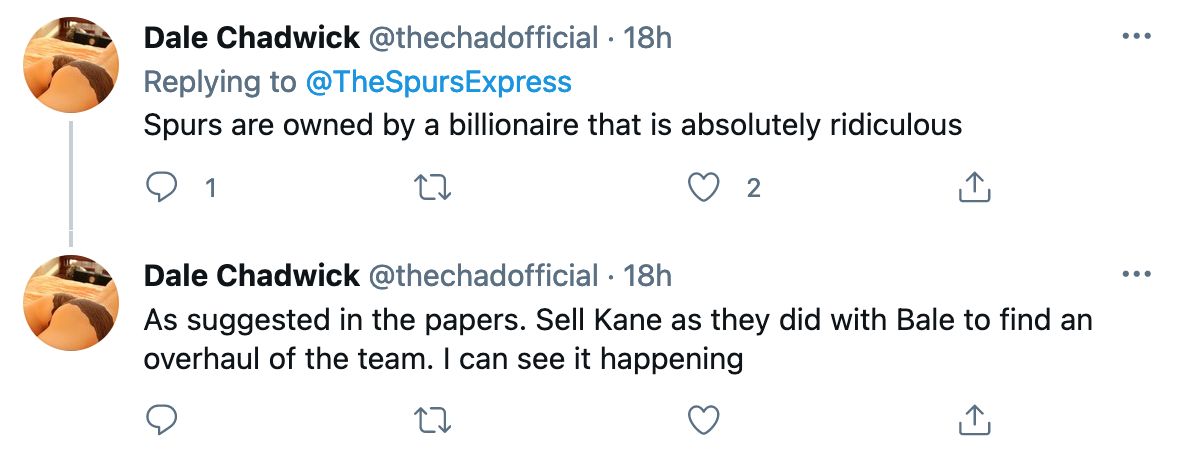Like the Sell Kane tweet
1180x458 pixels.
pos(704,420)
